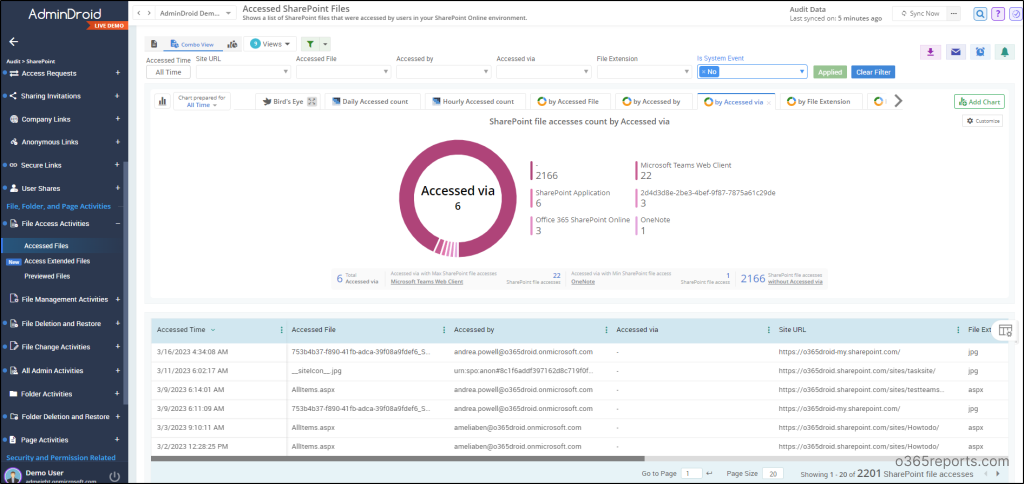Open the Views dropdown
The height and width of the screenshot is (484, 1024).
click(x=270, y=44)
